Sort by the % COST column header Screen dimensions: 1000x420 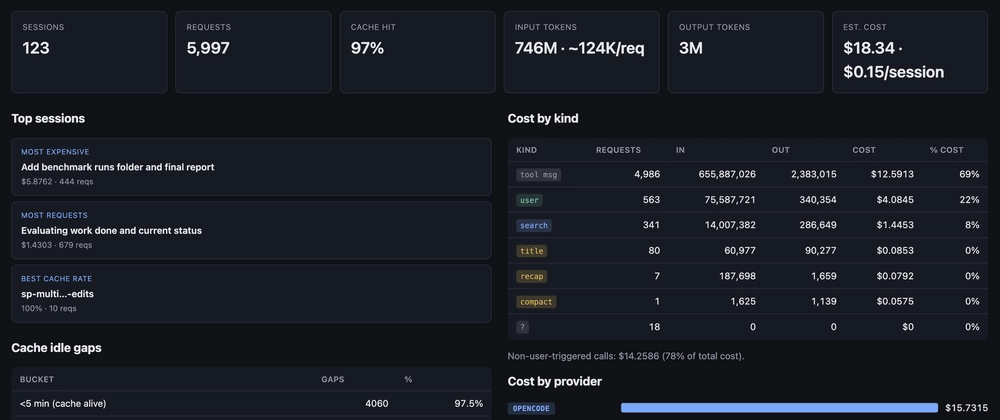pyautogui.click(x=946, y=150)
